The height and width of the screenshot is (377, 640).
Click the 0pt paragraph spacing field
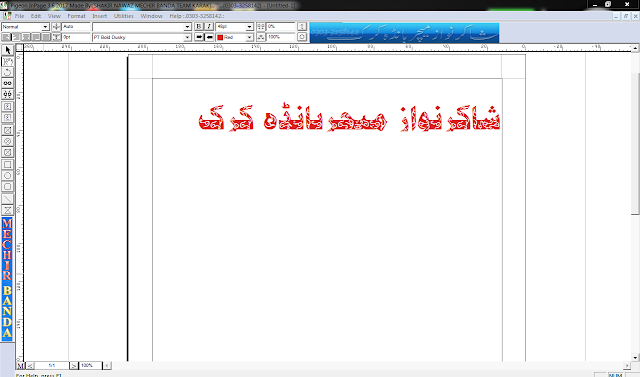(x=76, y=37)
